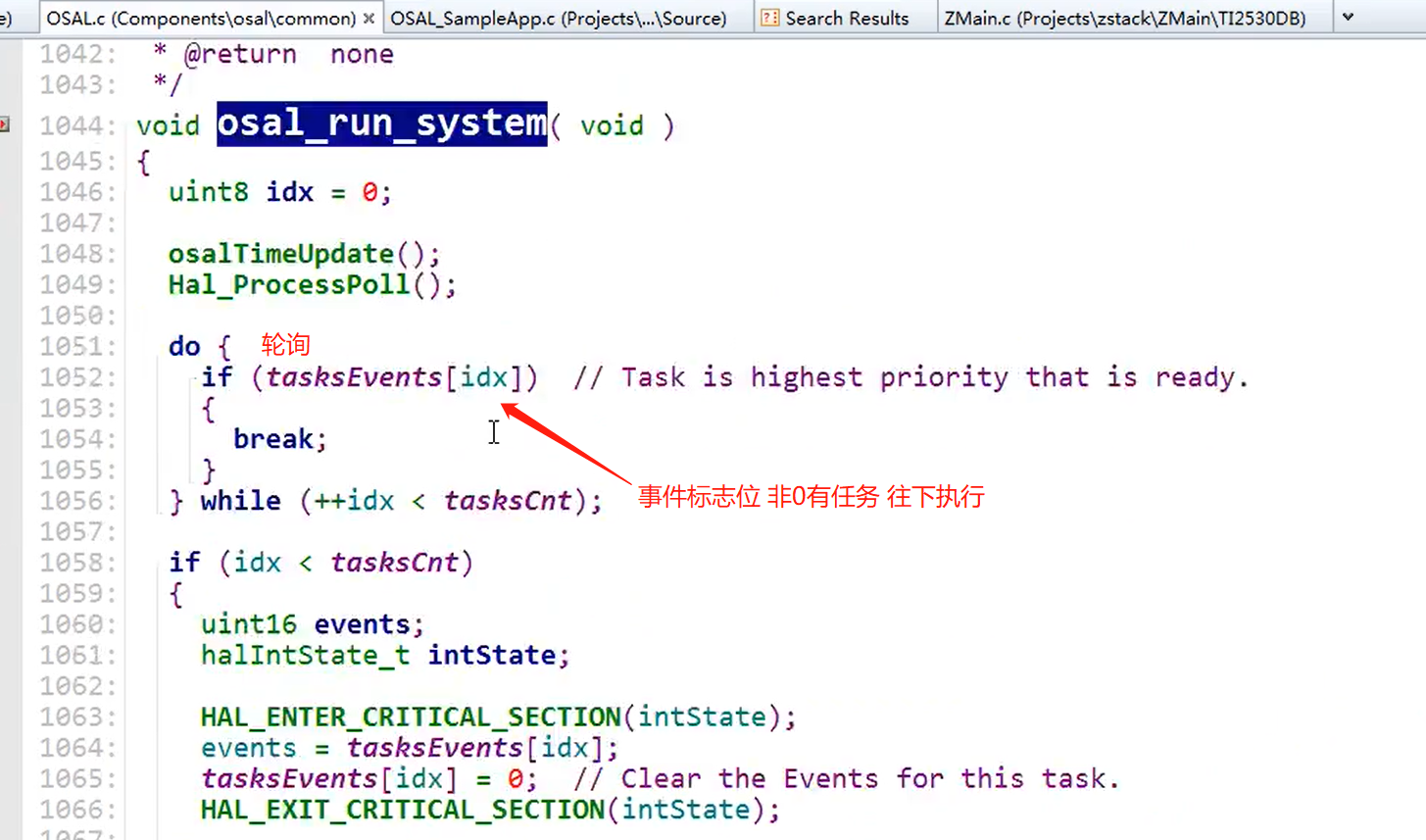Image resolution: width=1426 pixels, height=840 pixels.
Task: Click line number 1058 in the gutter
Action: click(76, 563)
